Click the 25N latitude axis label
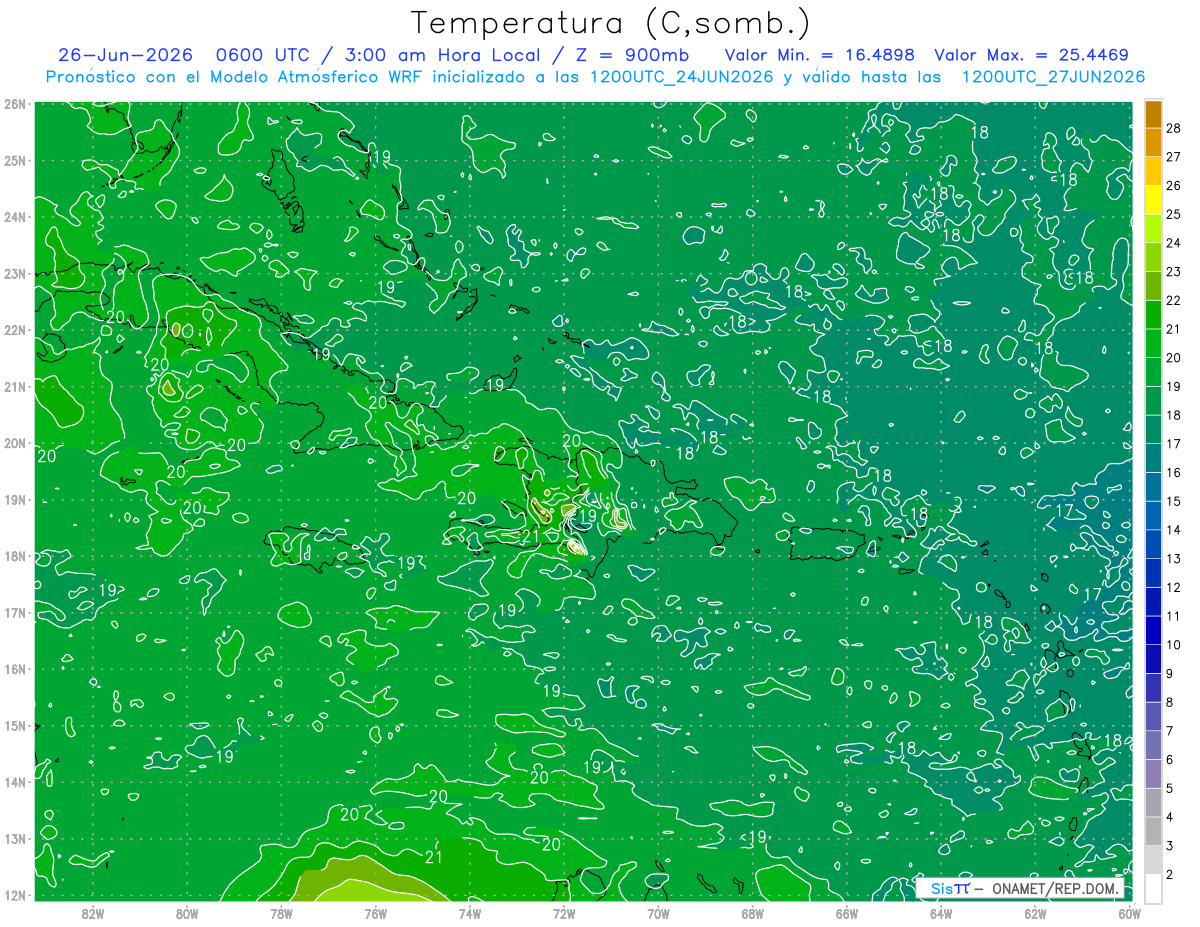Screen dimensions: 1200x927 [15, 161]
